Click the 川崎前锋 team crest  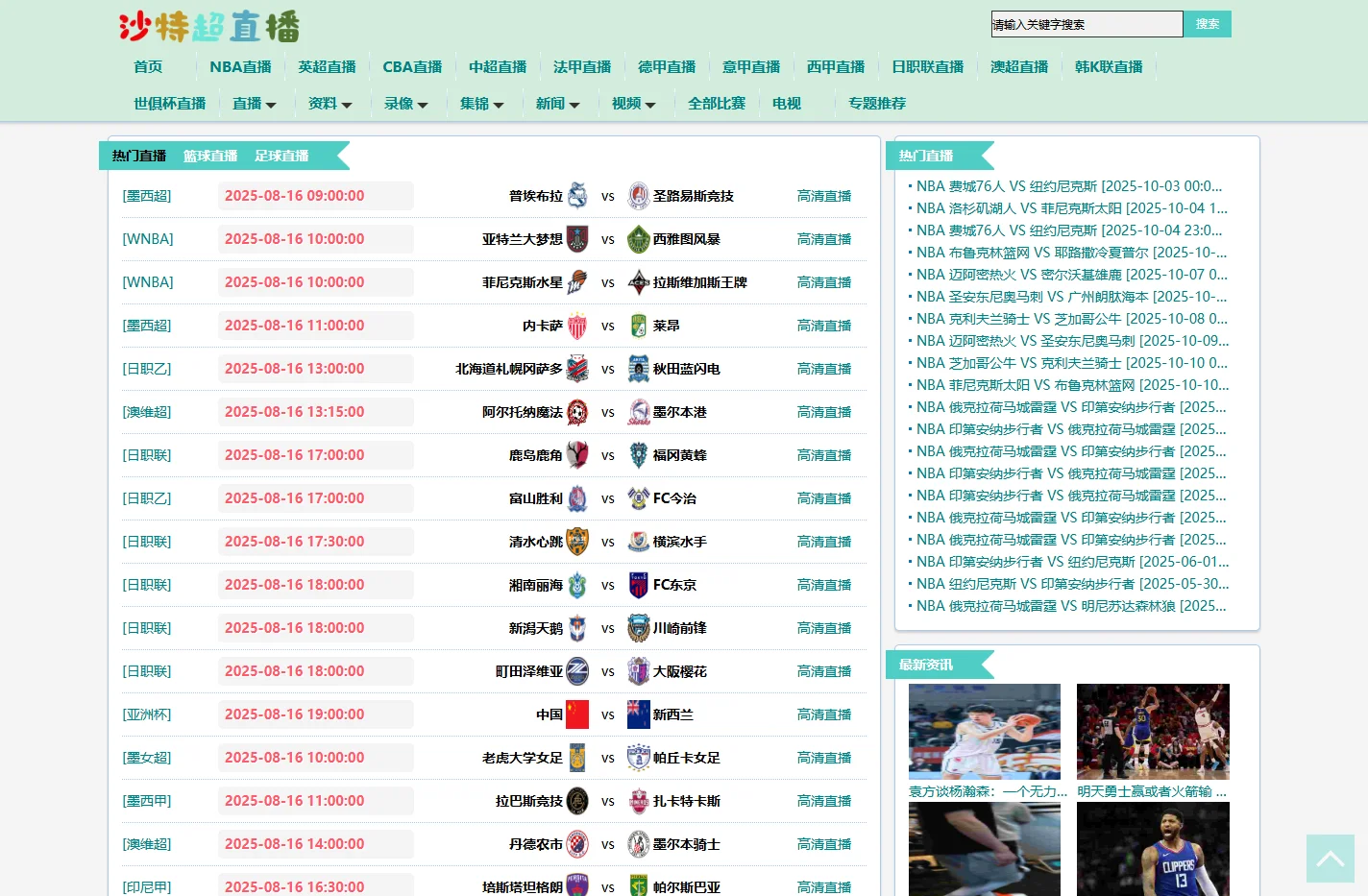pyautogui.click(x=639, y=628)
